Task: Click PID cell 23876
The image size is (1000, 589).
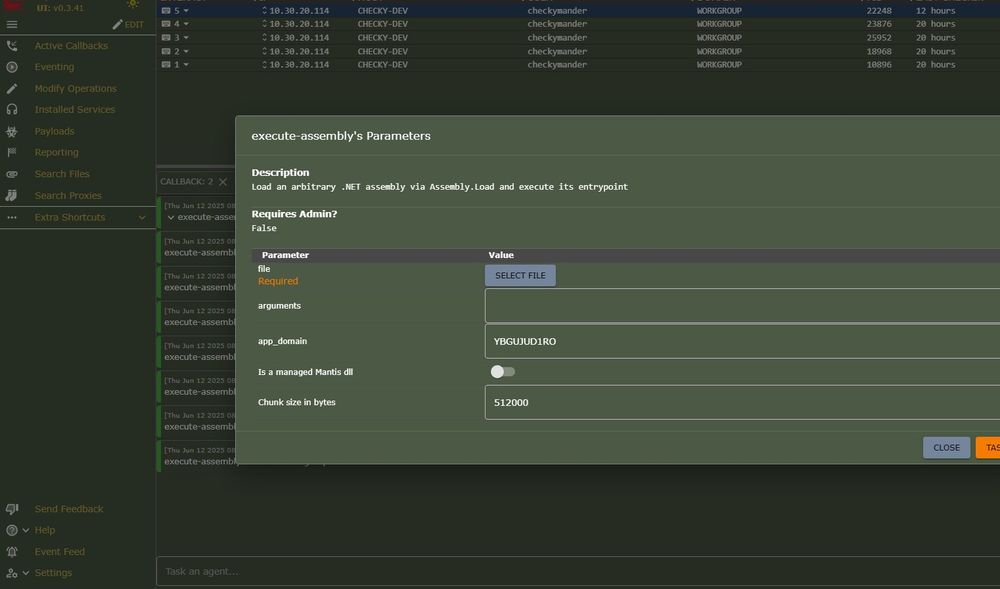Action: click(878, 24)
